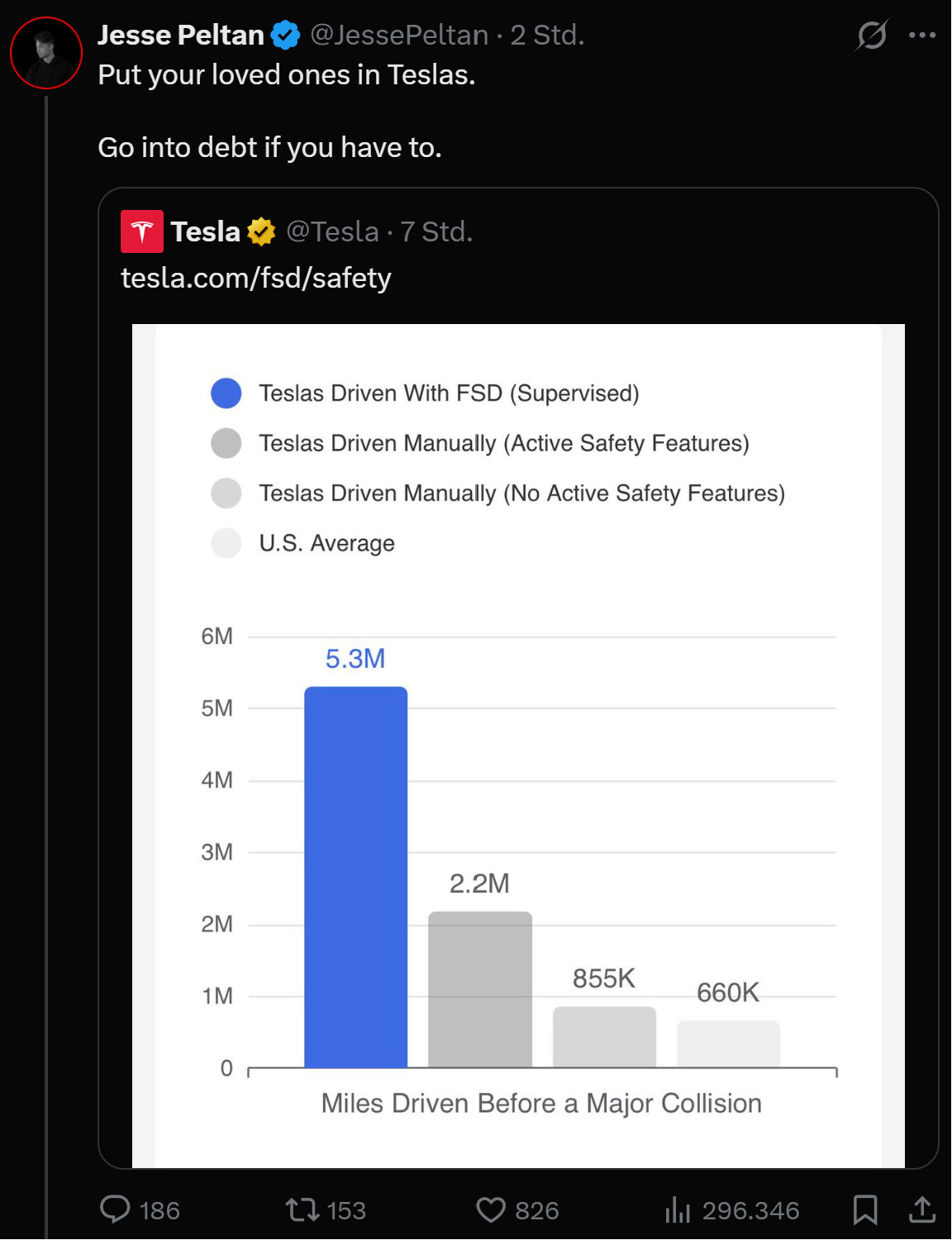952x1240 pixels.
Task: Click Jesse Peltan's blue verified badge
Action: coord(286,35)
